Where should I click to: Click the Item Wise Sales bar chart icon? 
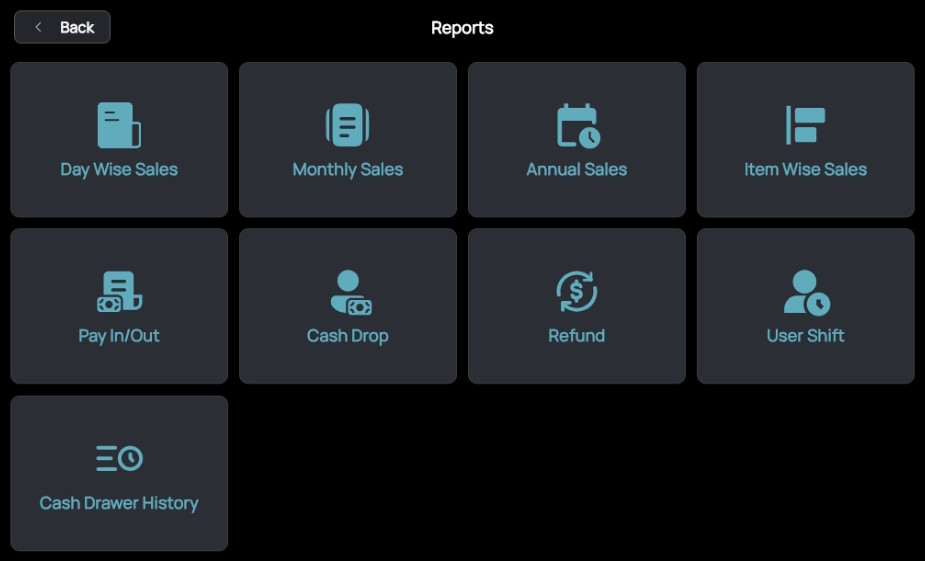tap(805, 125)
